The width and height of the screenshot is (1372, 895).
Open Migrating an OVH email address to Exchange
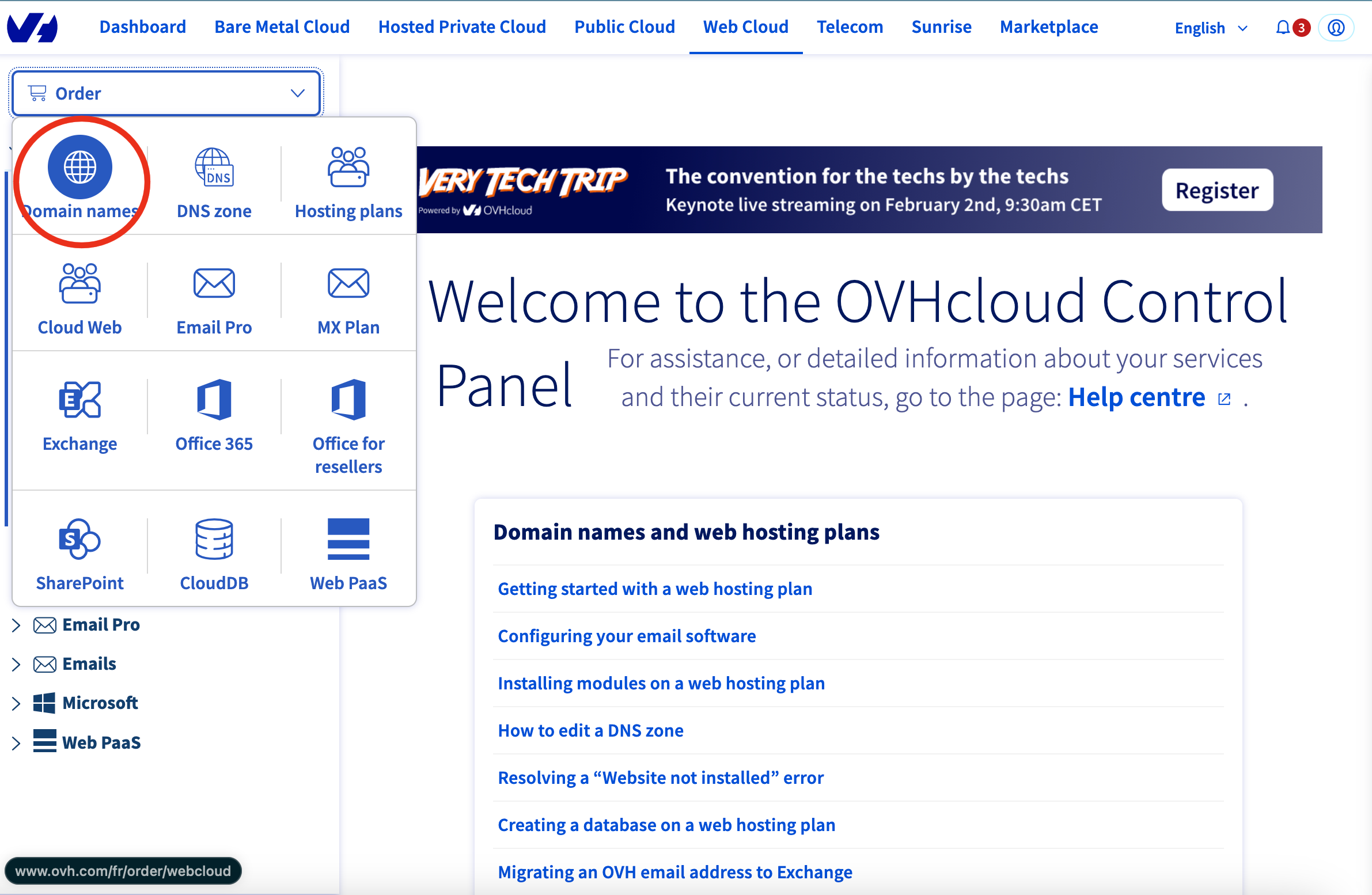coord(674,872)
